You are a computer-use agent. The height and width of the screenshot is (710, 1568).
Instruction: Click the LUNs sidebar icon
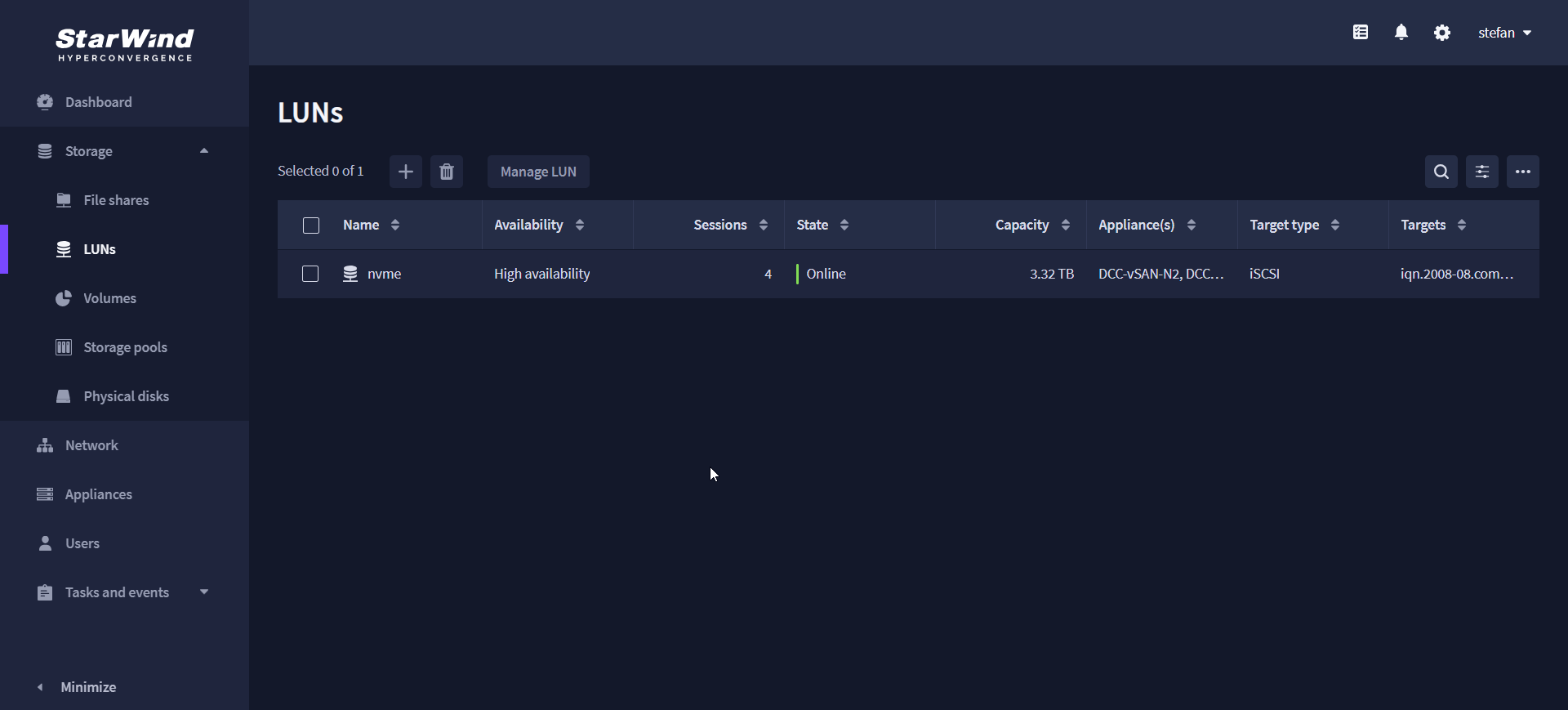tap(64, 249)
